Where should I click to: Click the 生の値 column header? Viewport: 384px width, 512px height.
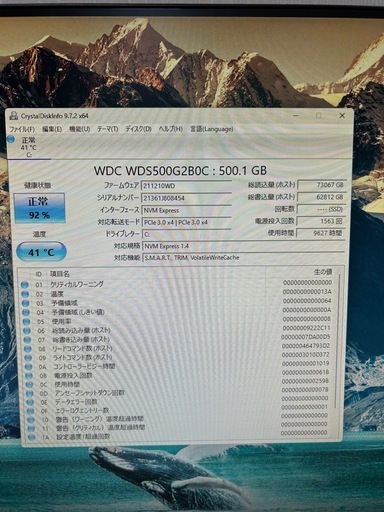pos(323,272)
